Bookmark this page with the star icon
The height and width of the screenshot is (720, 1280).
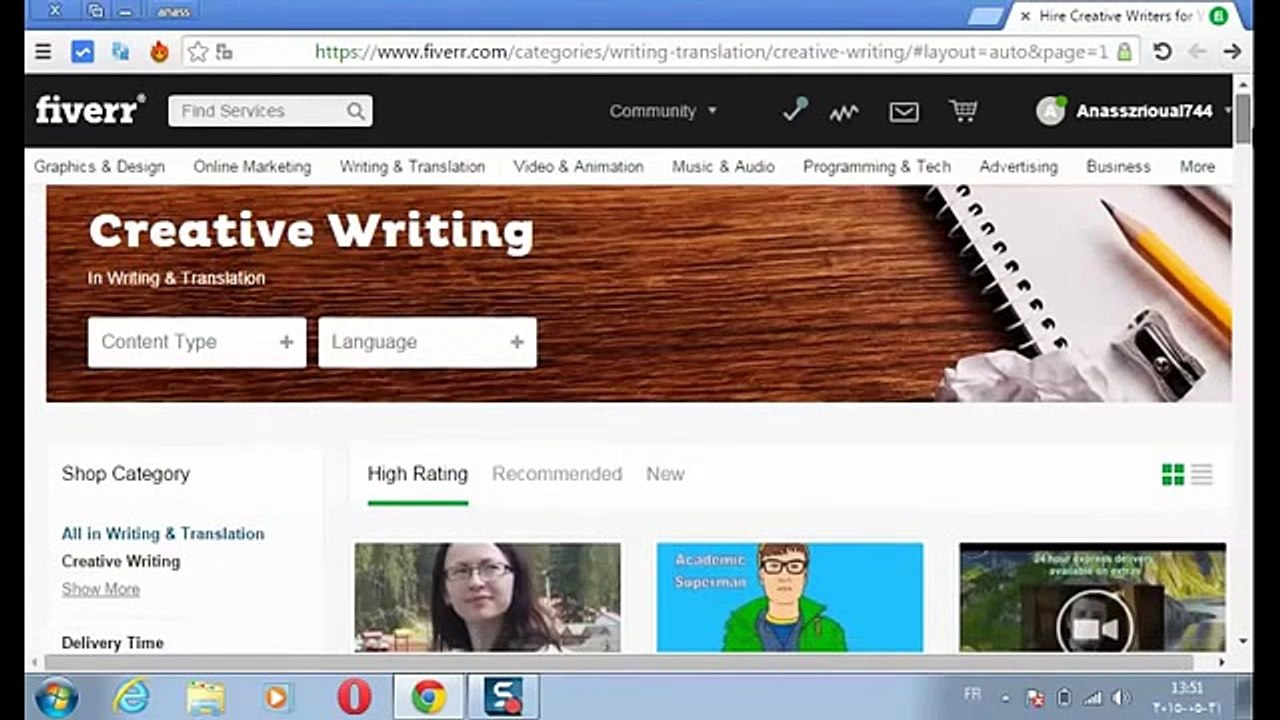click(x=198, y=52)
